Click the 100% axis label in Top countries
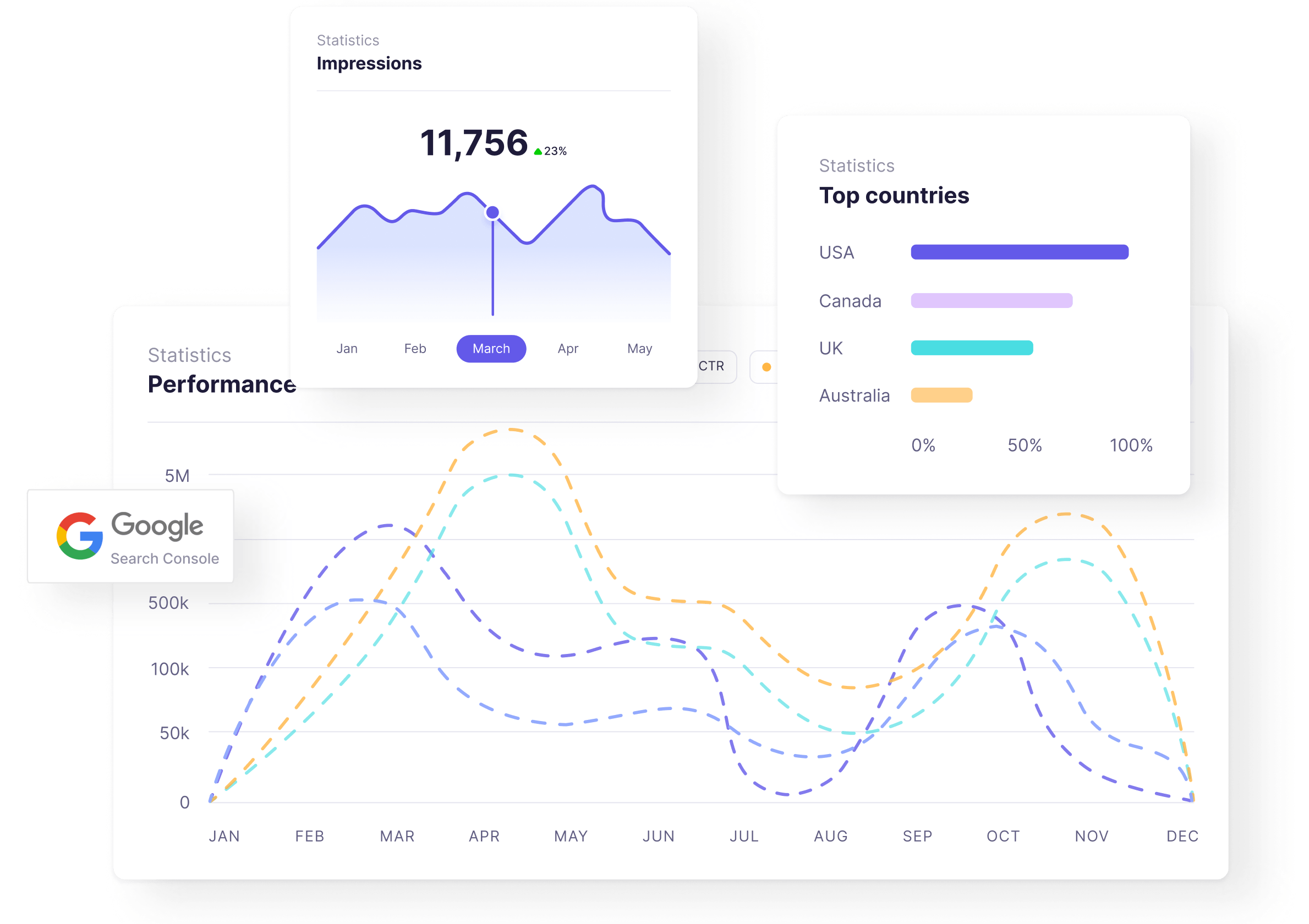 pyautogui.click(x=1131, y=445)
